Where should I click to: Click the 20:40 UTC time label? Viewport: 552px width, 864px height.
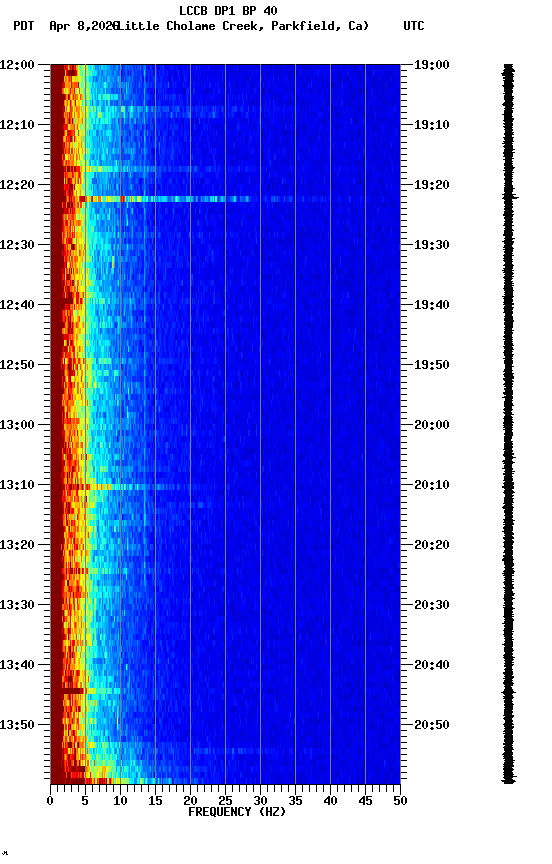point(432,665)
